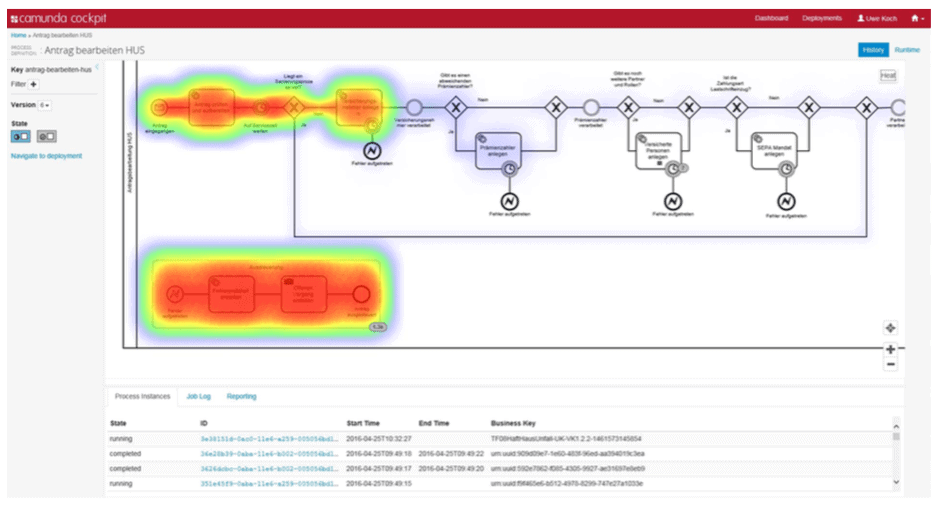Select the weitere Partner und Rollen gateway
The height and width of the screenshot is (509, 938).
coord(628,108)
